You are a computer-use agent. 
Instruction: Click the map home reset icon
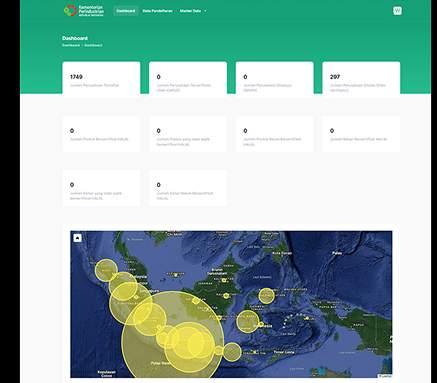pyautogui.click(x=77, y=238)
